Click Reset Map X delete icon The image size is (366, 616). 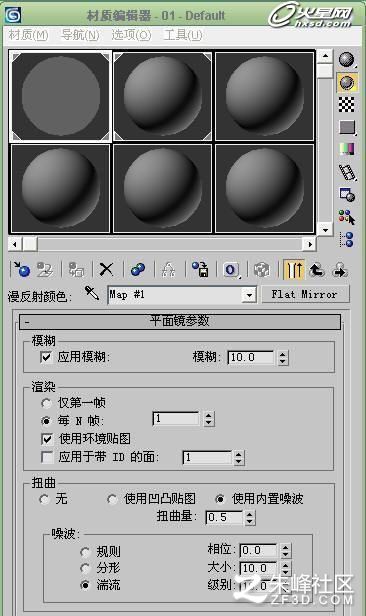(x=106, y=270)
